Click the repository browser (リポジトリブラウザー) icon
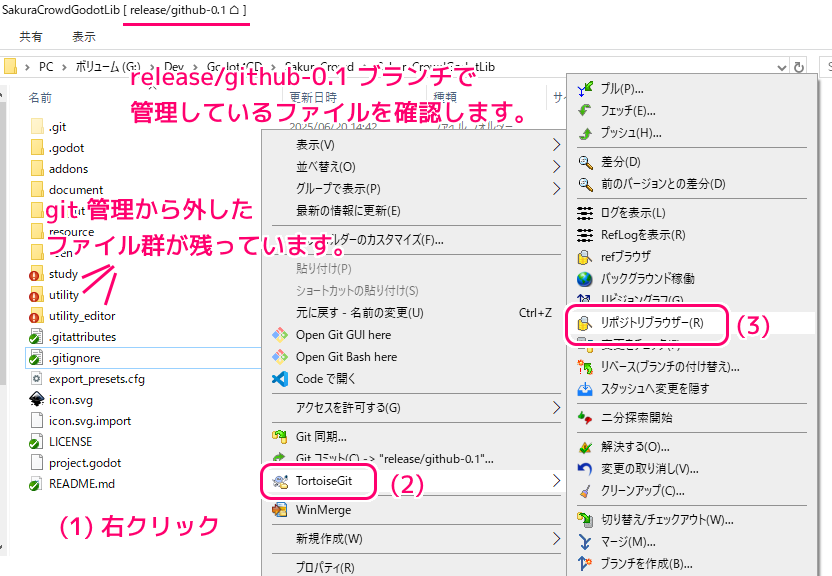 click(x=585, y=323)
